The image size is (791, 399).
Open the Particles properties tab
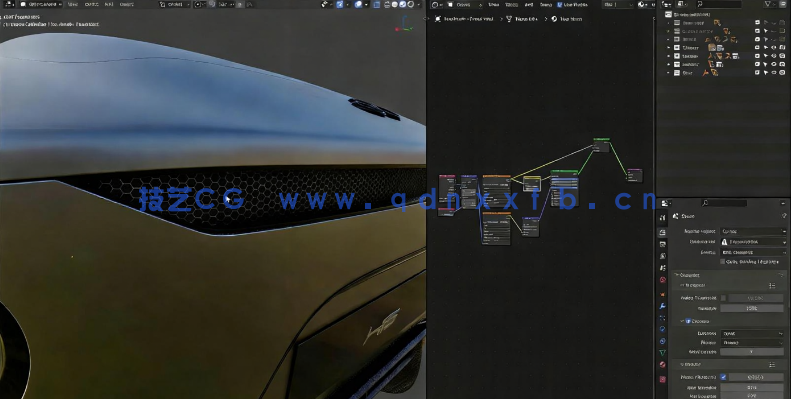coord(662,318)
